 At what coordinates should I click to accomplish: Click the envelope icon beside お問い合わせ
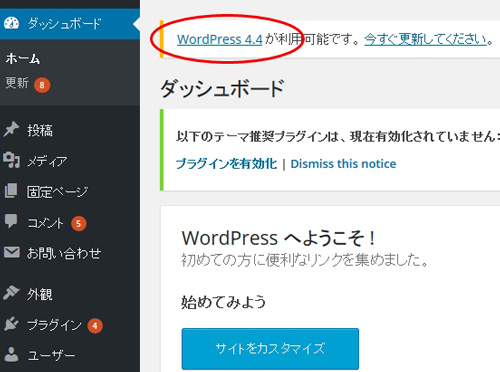tap(12, 252)
